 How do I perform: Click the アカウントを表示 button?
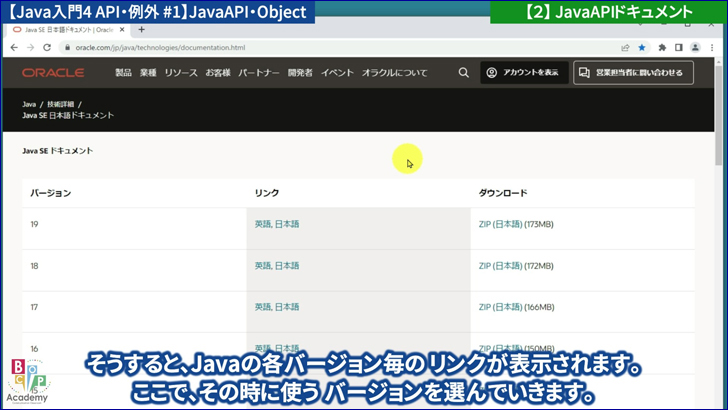(524, 72)
